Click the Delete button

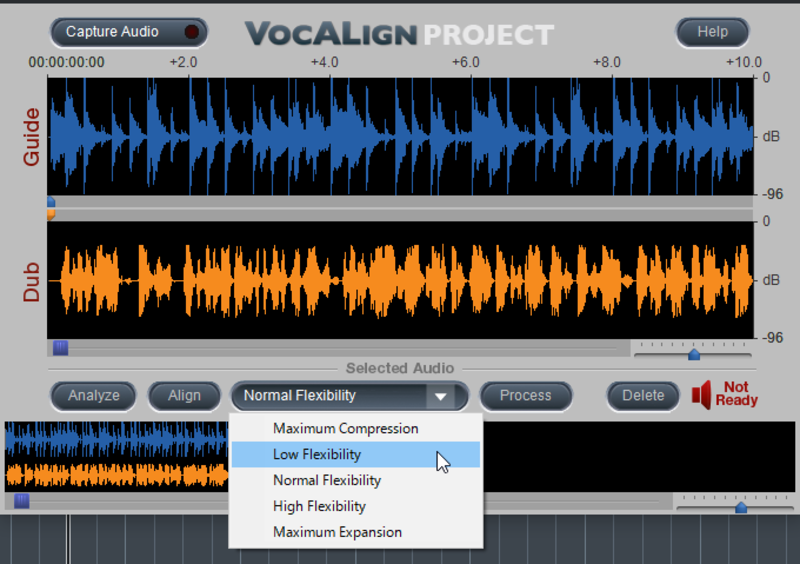pyautogui.click(x=643, y=396)
